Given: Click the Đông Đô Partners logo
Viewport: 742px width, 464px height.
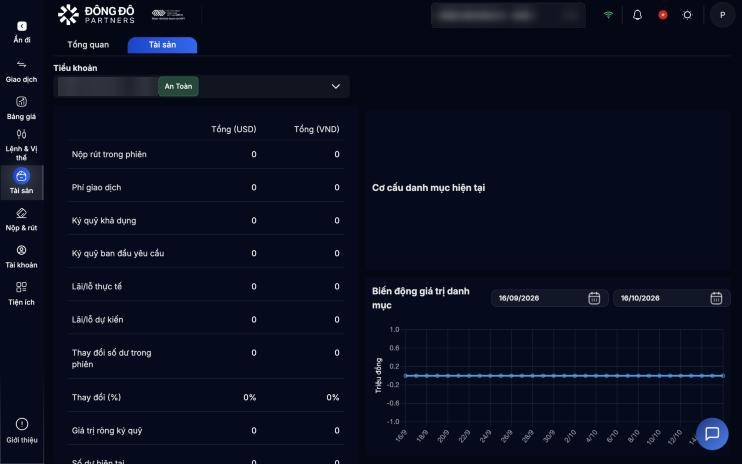Looking at the screenshot, I should 96,15.
